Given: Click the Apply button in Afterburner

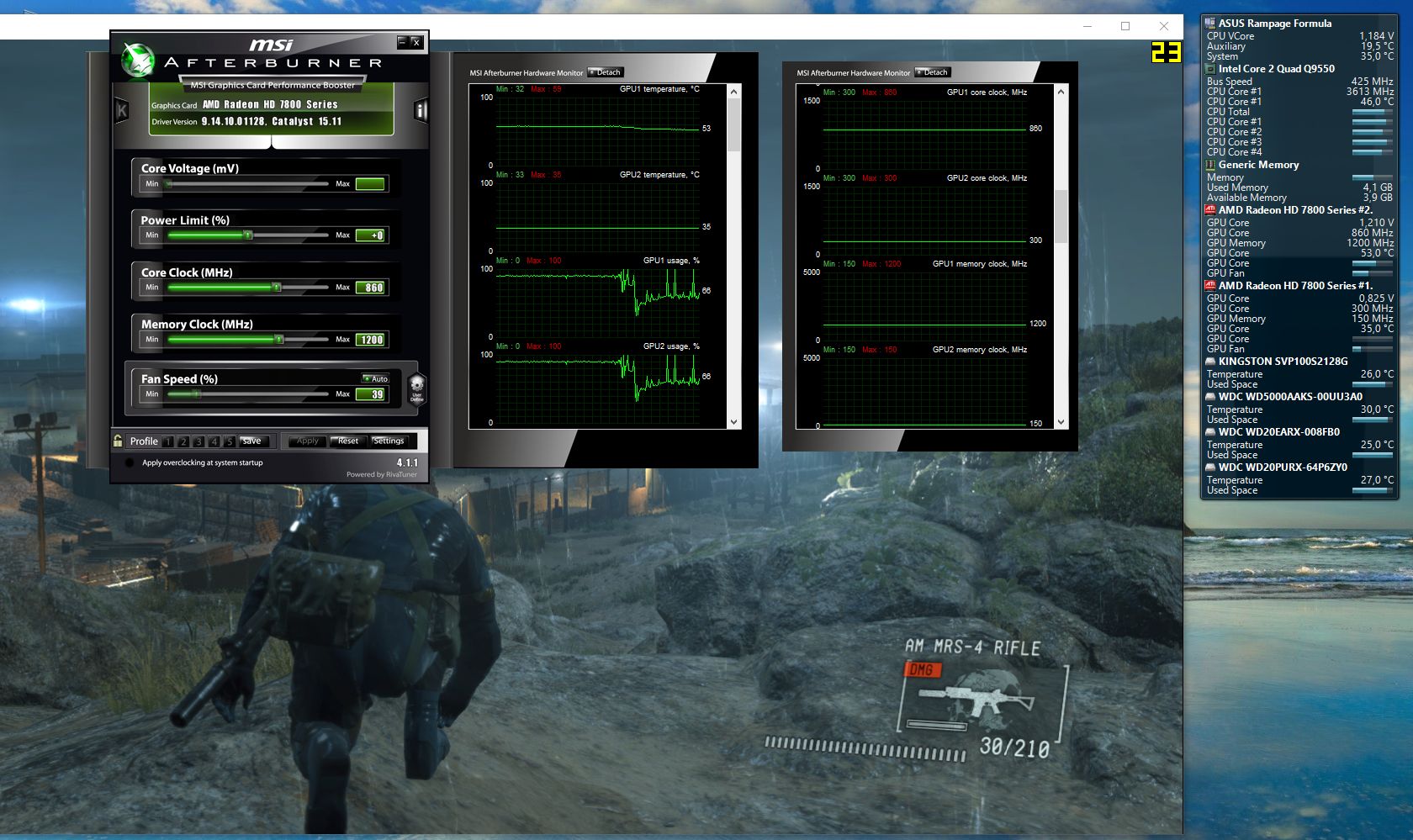Looking at the screenshot, I should tap(307, 441).
